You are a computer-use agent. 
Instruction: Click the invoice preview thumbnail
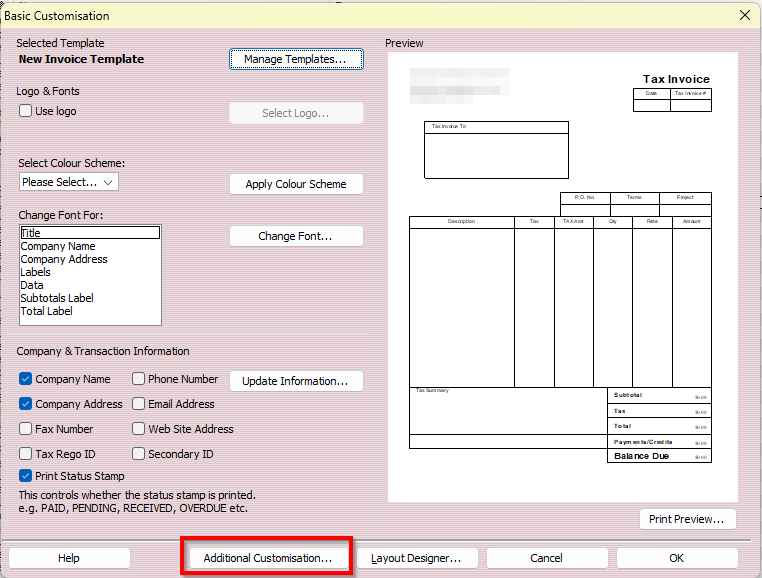tap(563, 277)
